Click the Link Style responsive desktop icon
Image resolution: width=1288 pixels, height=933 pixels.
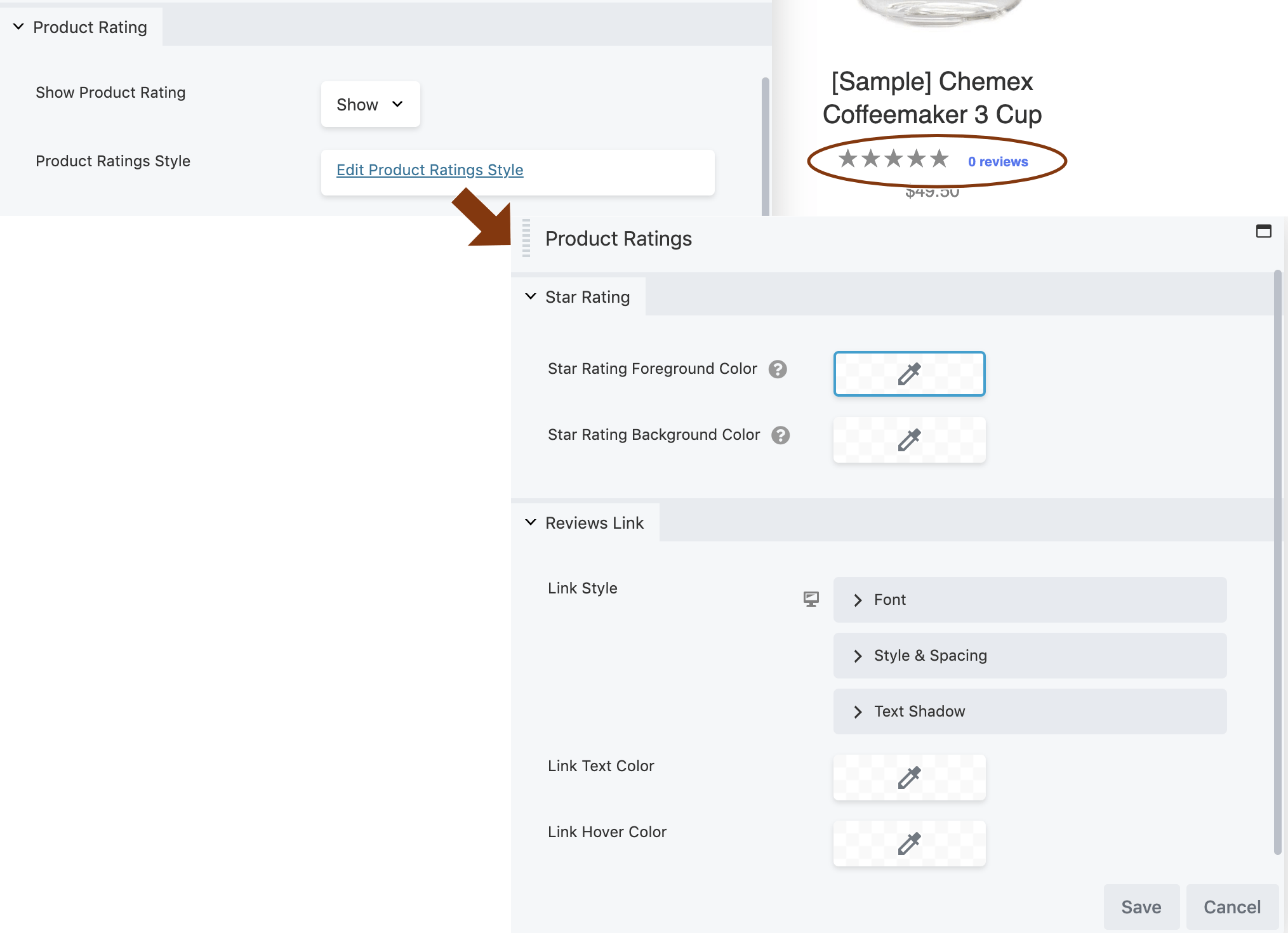click(x=811, y=599)
